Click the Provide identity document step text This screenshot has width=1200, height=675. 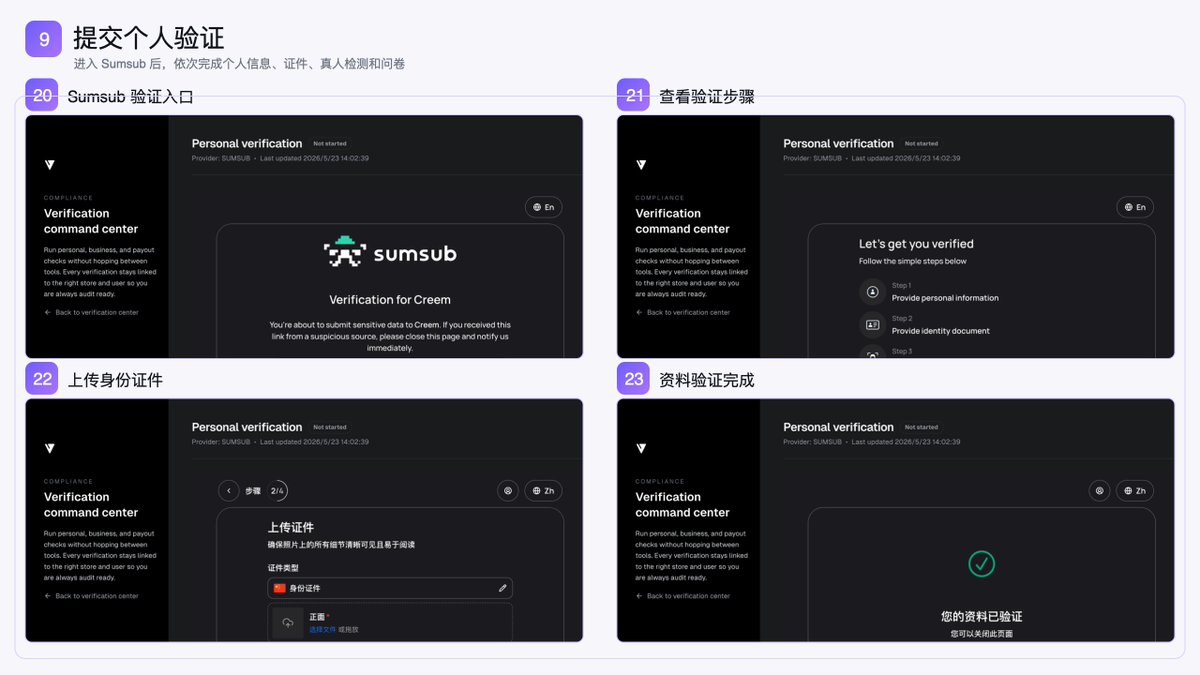tap(941, 331)
